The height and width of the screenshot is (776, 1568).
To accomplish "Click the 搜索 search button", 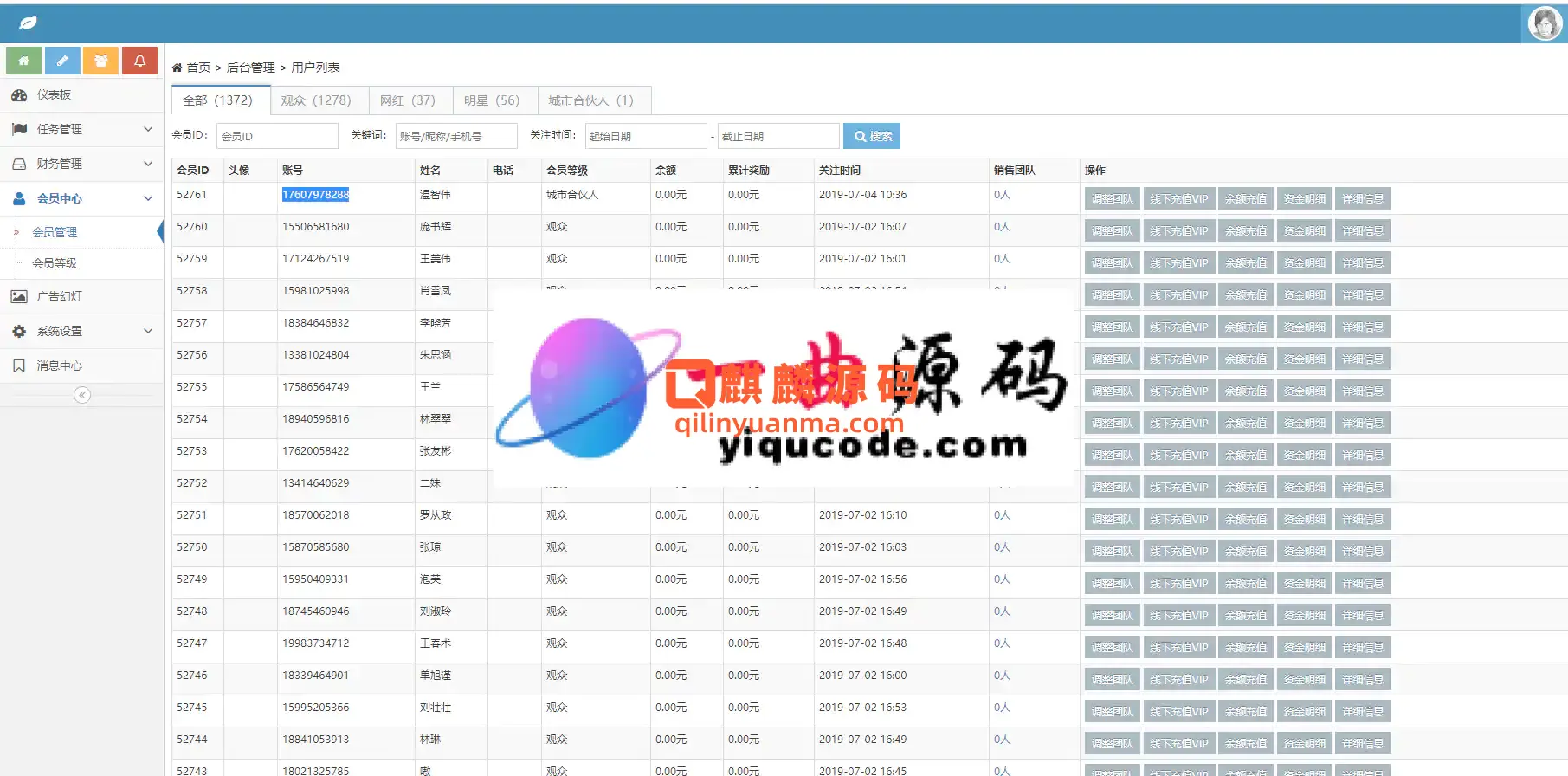I will click(872, 136).
